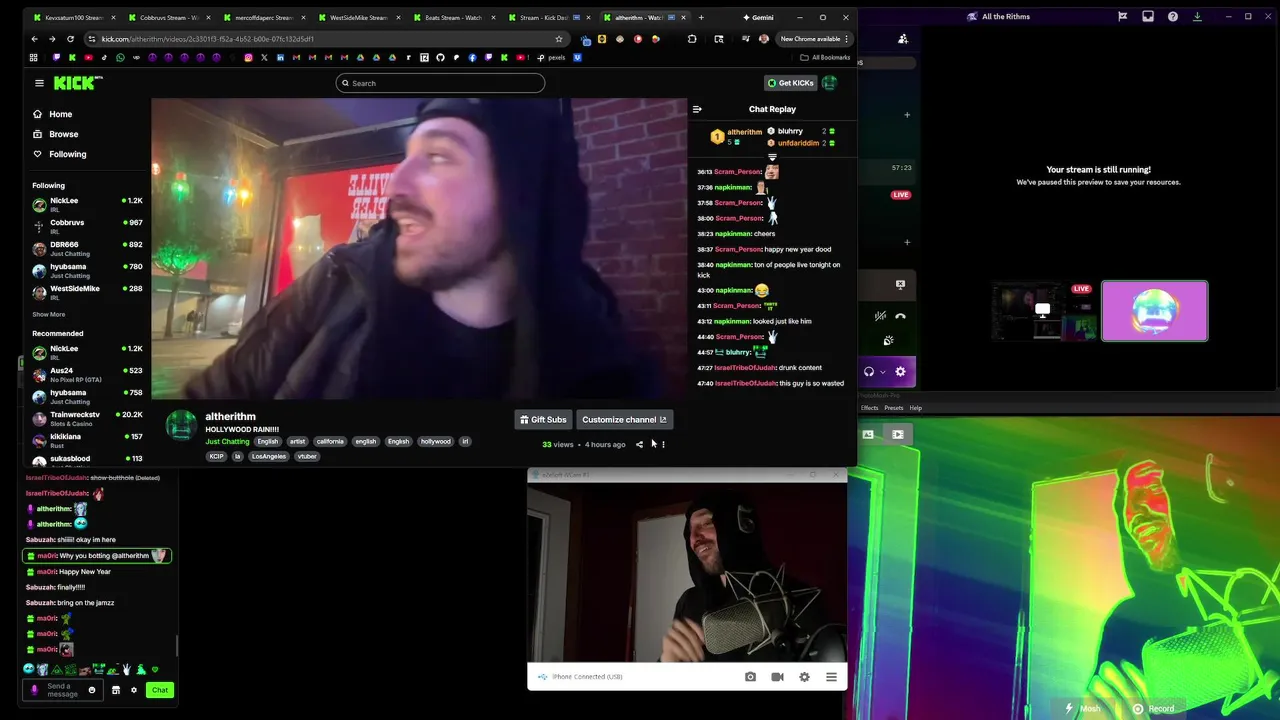Viewport: 1280px width, 720px height.
Task: Reload the page in Chrome
Action: [70, 39]
